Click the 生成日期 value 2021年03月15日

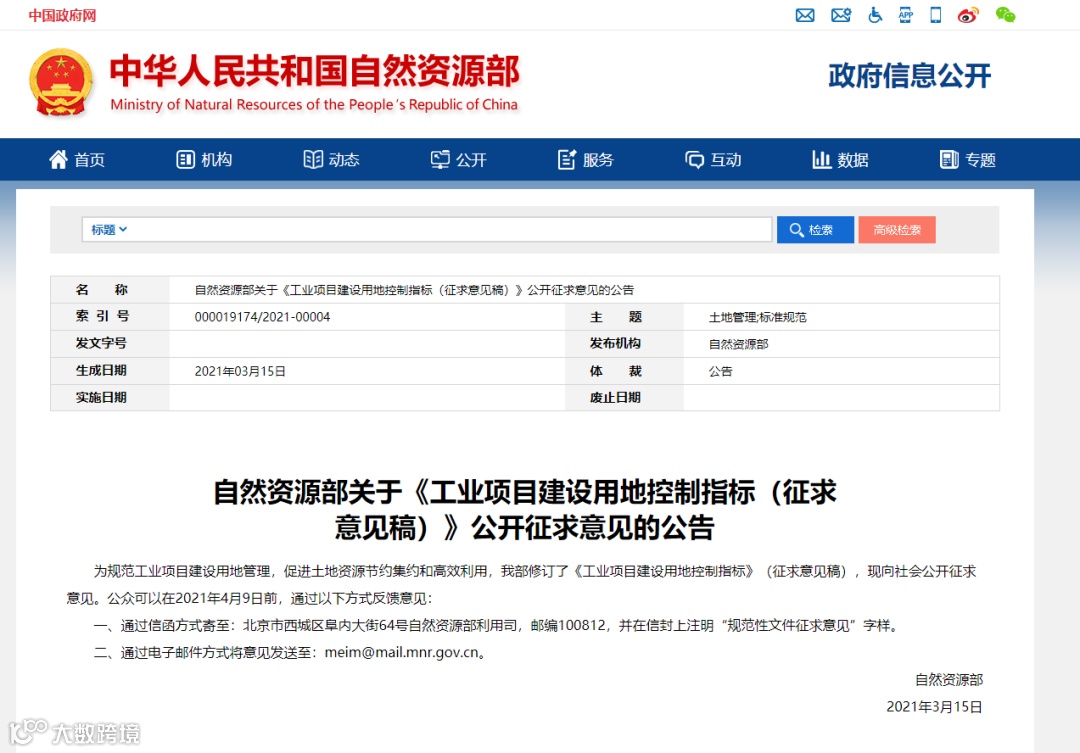click(x=240, y=371)
